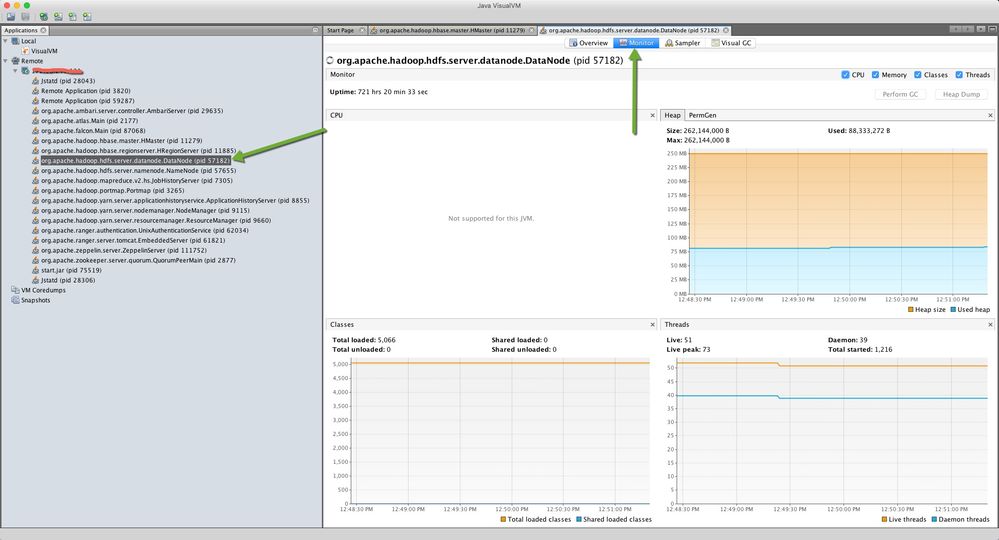The height and width of the screenshot is (540, 999).
Task: Click the Snapshots node icon in sidebar
Action: pyautogui.click(x=13, y=299)
